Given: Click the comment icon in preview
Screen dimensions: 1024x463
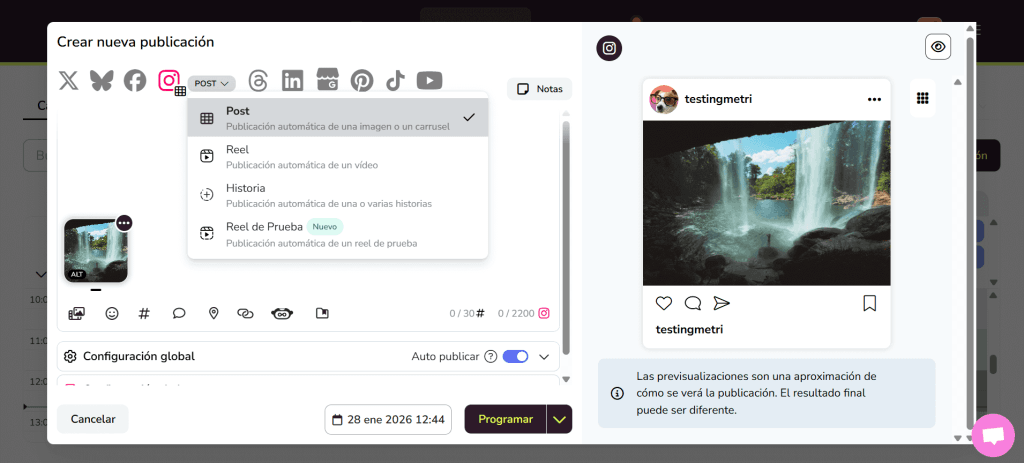Looking at the screenshot, I should (693, 303).
